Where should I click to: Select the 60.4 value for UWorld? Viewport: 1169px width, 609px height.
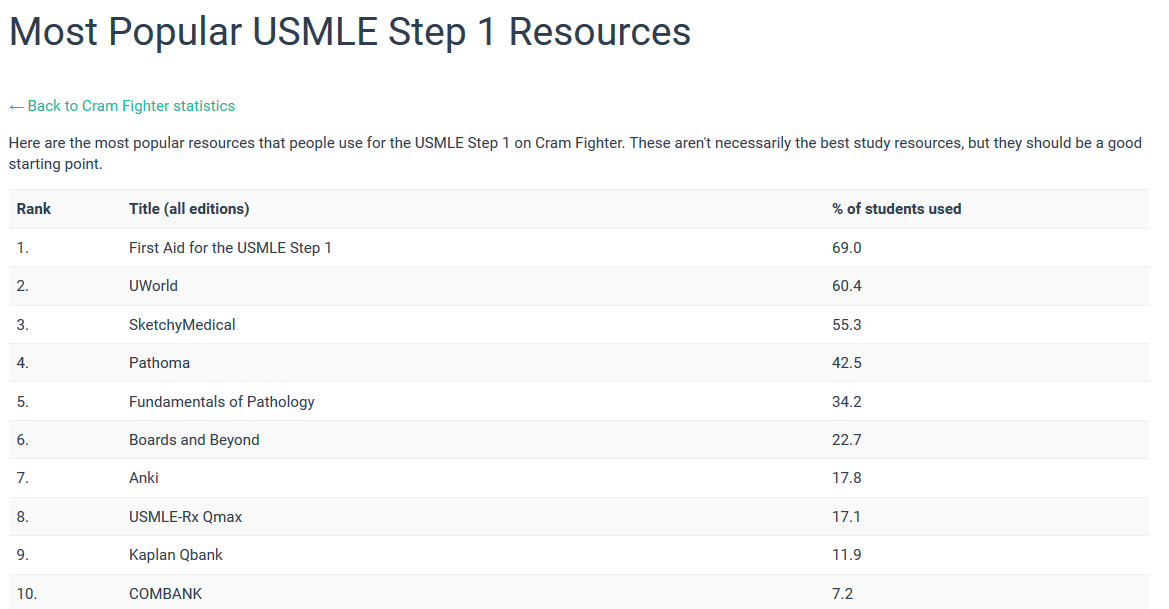point(847,285)
